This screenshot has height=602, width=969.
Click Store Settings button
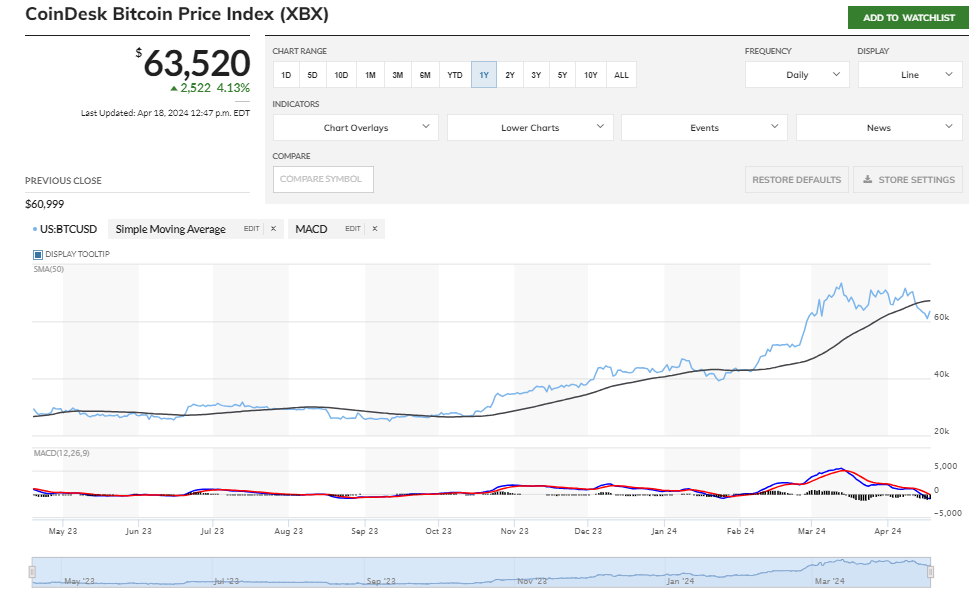[908, 179]
